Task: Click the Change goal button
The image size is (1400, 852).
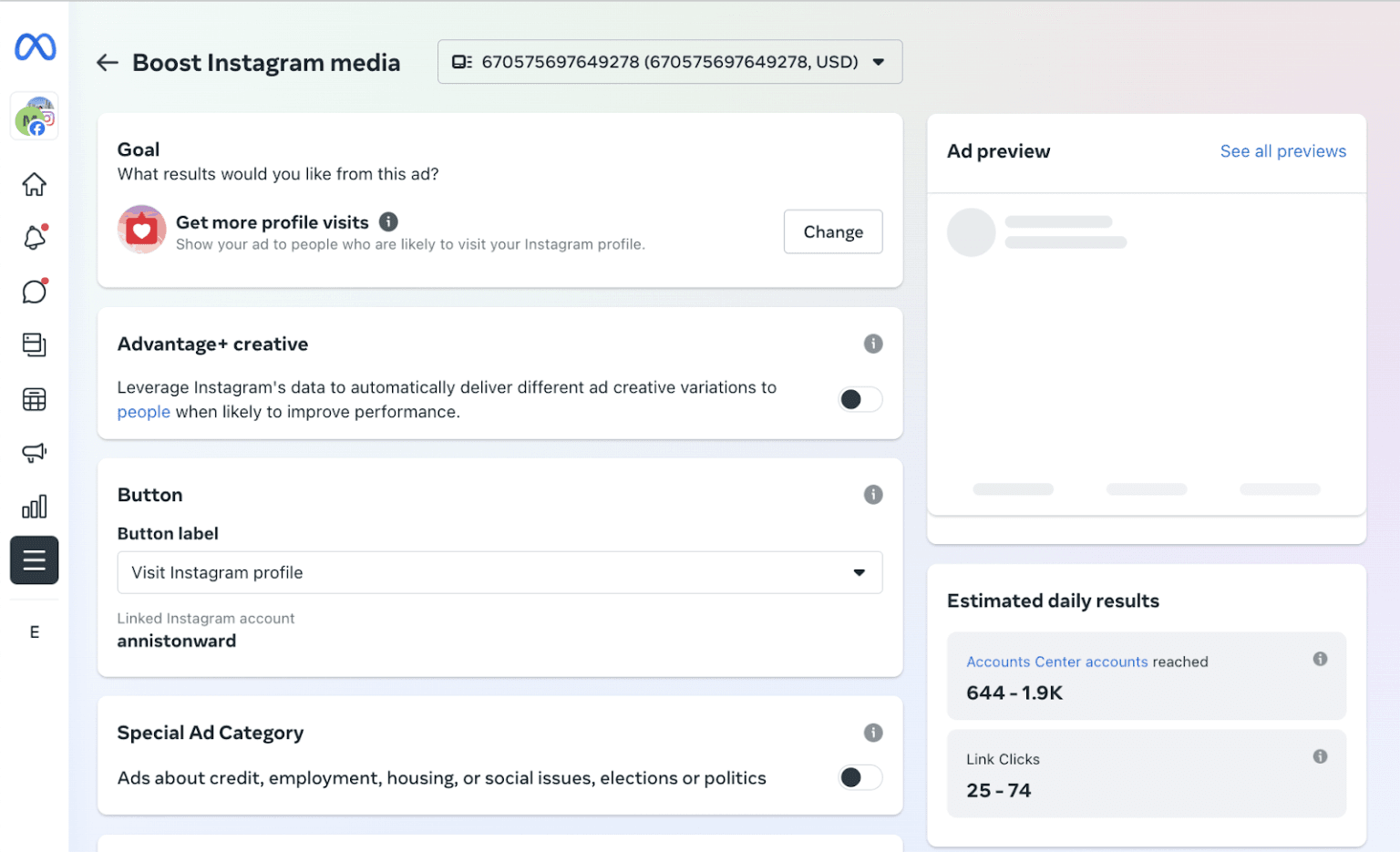Action: coord(832,231)
